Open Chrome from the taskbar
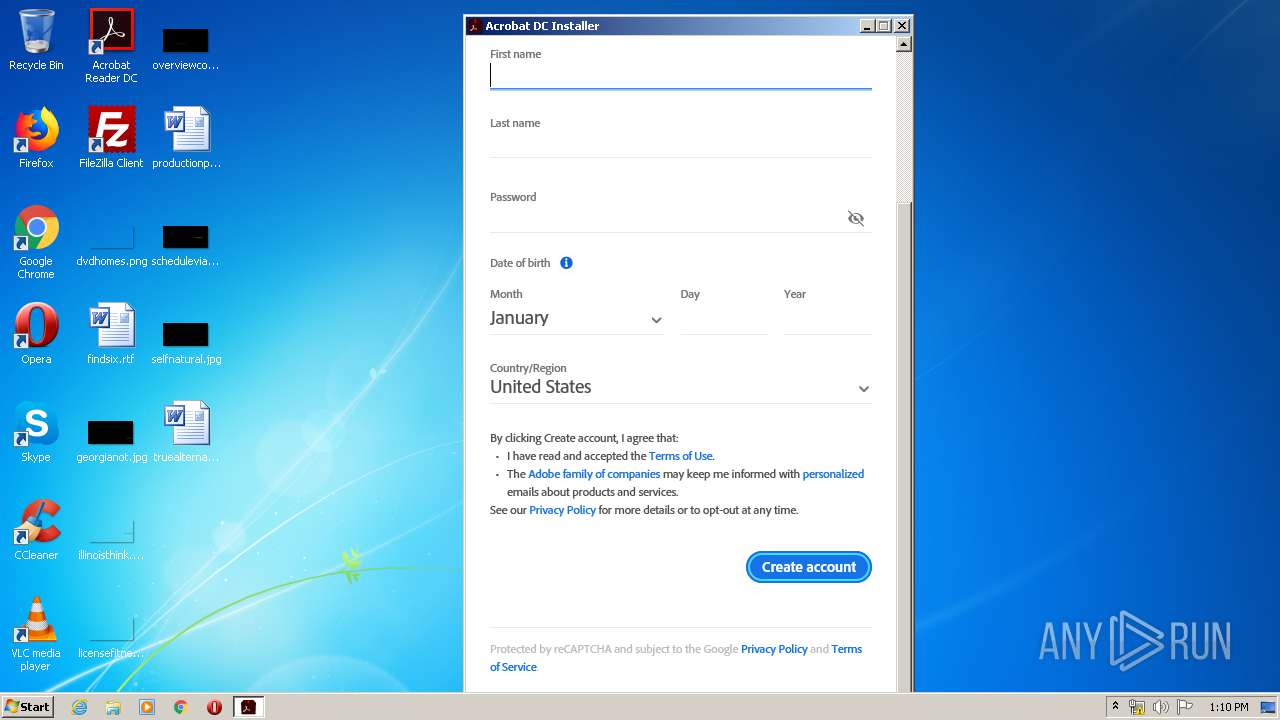Image resolution: width=1280 pixels, height=720 pixels. point(181,707)
